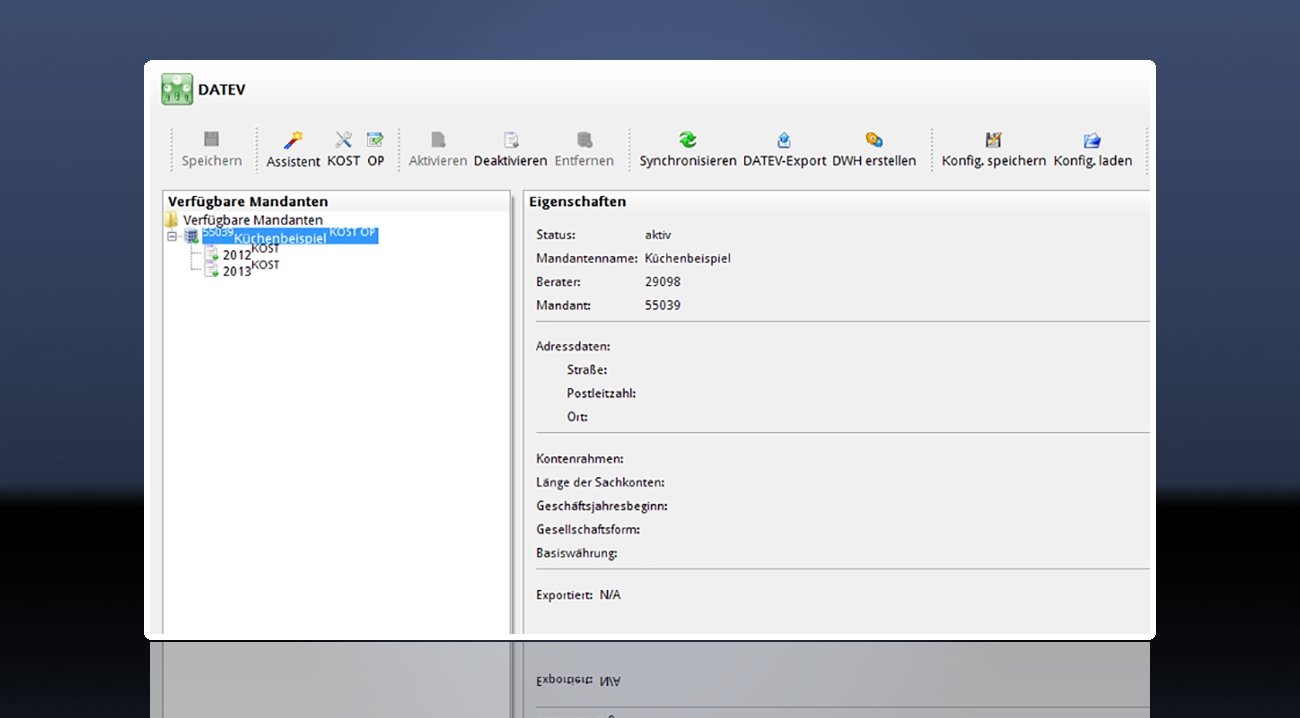This screenshot has height=718, width=1300.
Task: Load configuration via Konfig. laden
Action: [x=1092, y=141]
